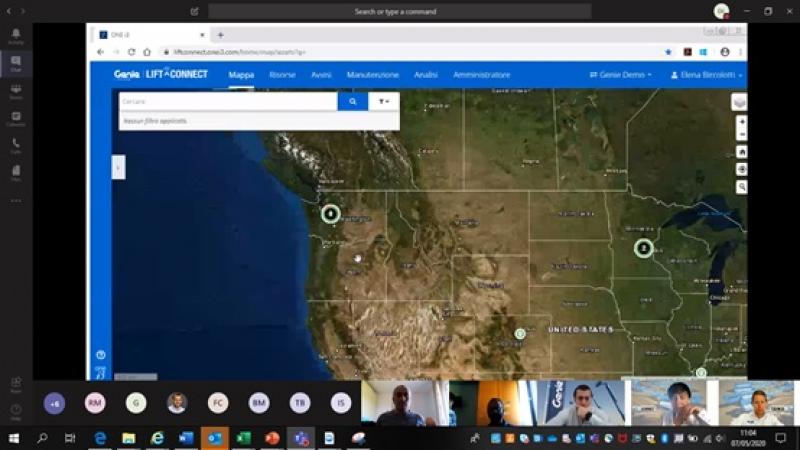Select the asset cluster marker near Washington
The image size is (800, 450).
click(331, 213)
